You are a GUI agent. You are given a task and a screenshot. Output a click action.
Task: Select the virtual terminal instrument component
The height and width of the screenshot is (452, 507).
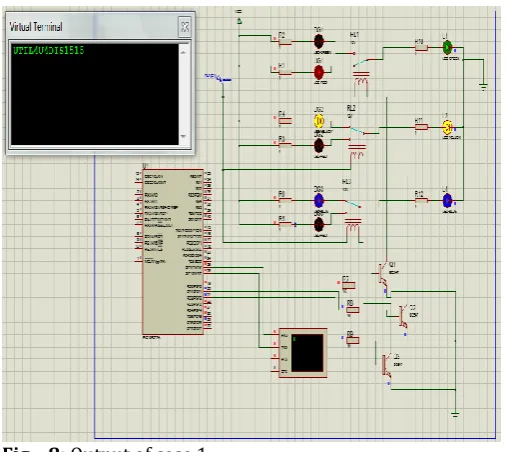click(303, 353)
